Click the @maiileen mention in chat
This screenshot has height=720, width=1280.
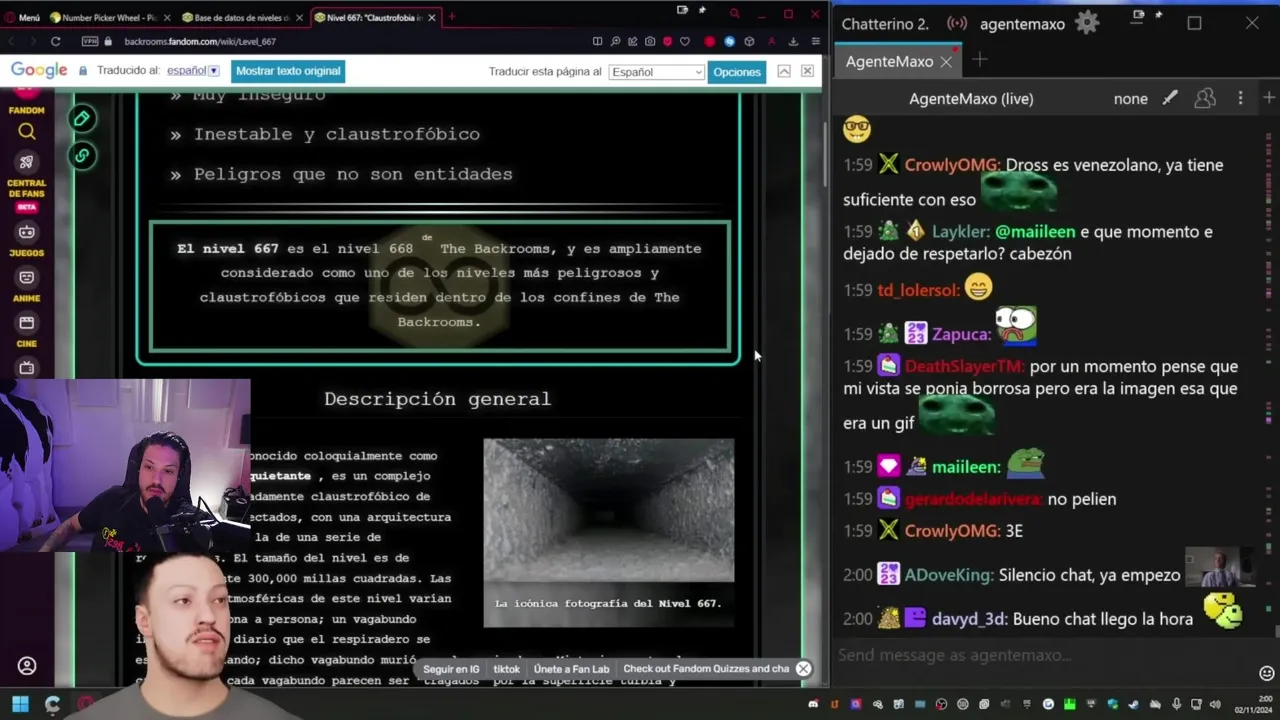pos(1035,232)
